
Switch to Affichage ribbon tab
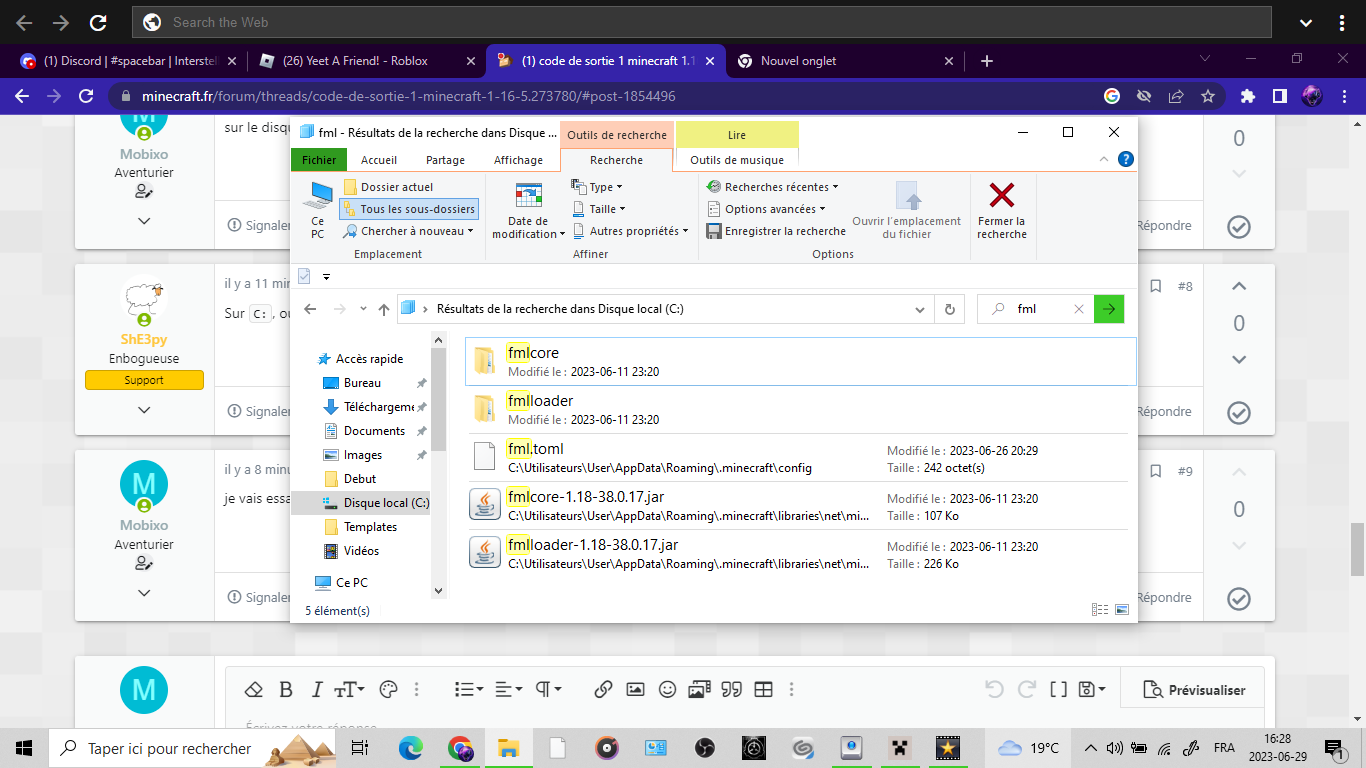(518, 160)
